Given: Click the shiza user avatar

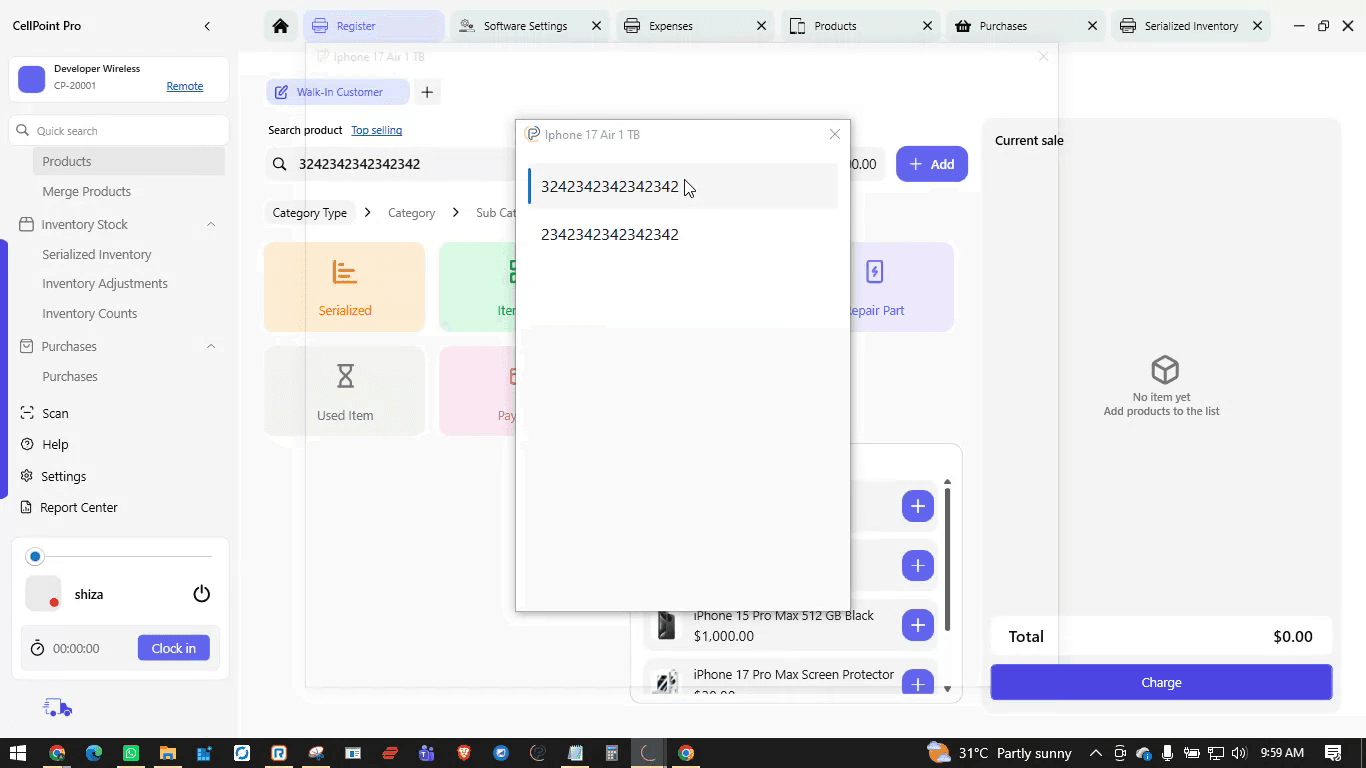Looking at the screenshot, I should click(43, 594).
